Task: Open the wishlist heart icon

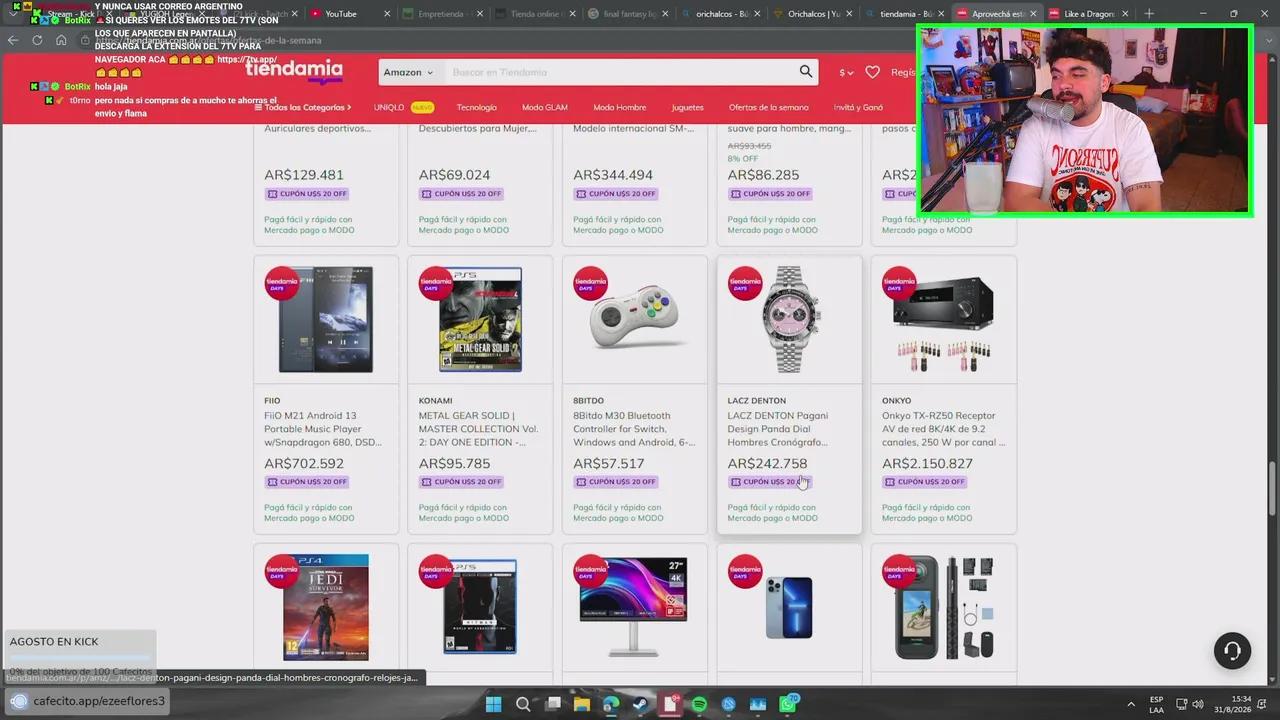Action: [872, 72]
